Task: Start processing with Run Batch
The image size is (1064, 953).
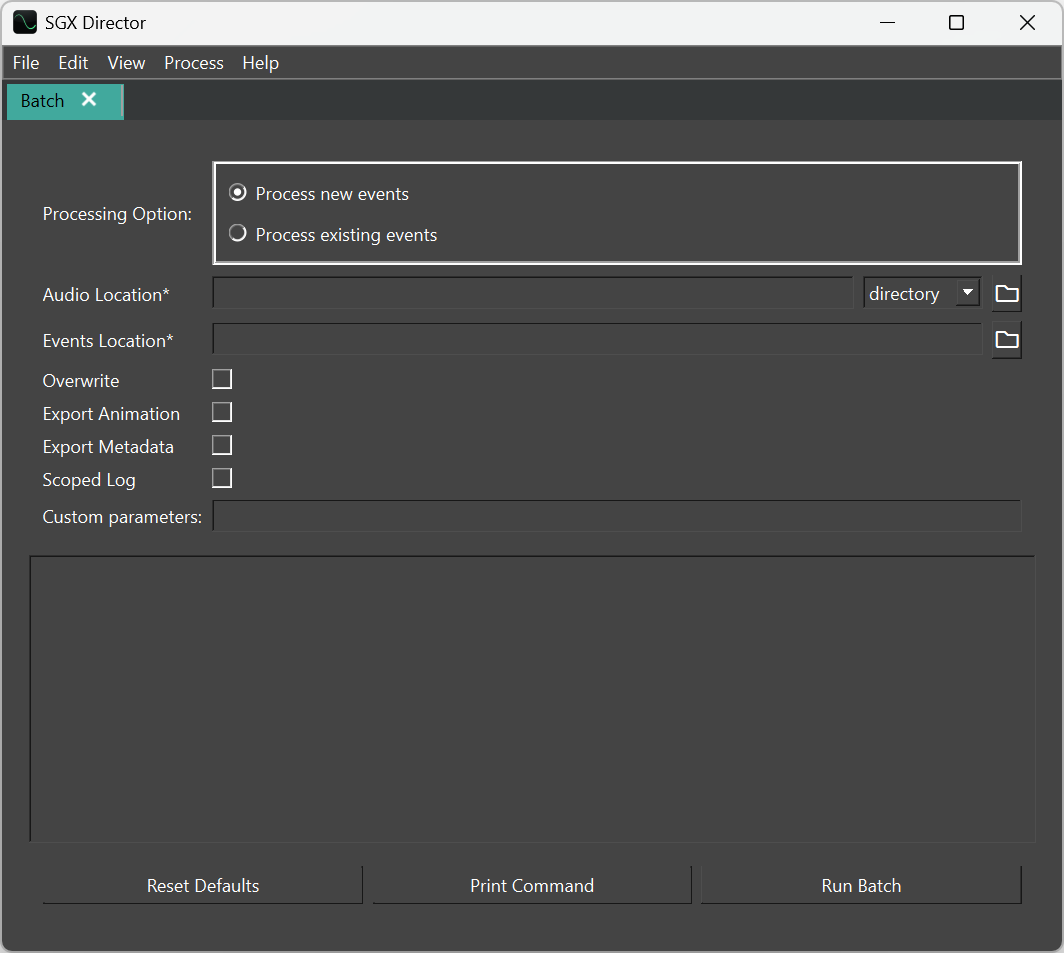Action: [861, 885]
